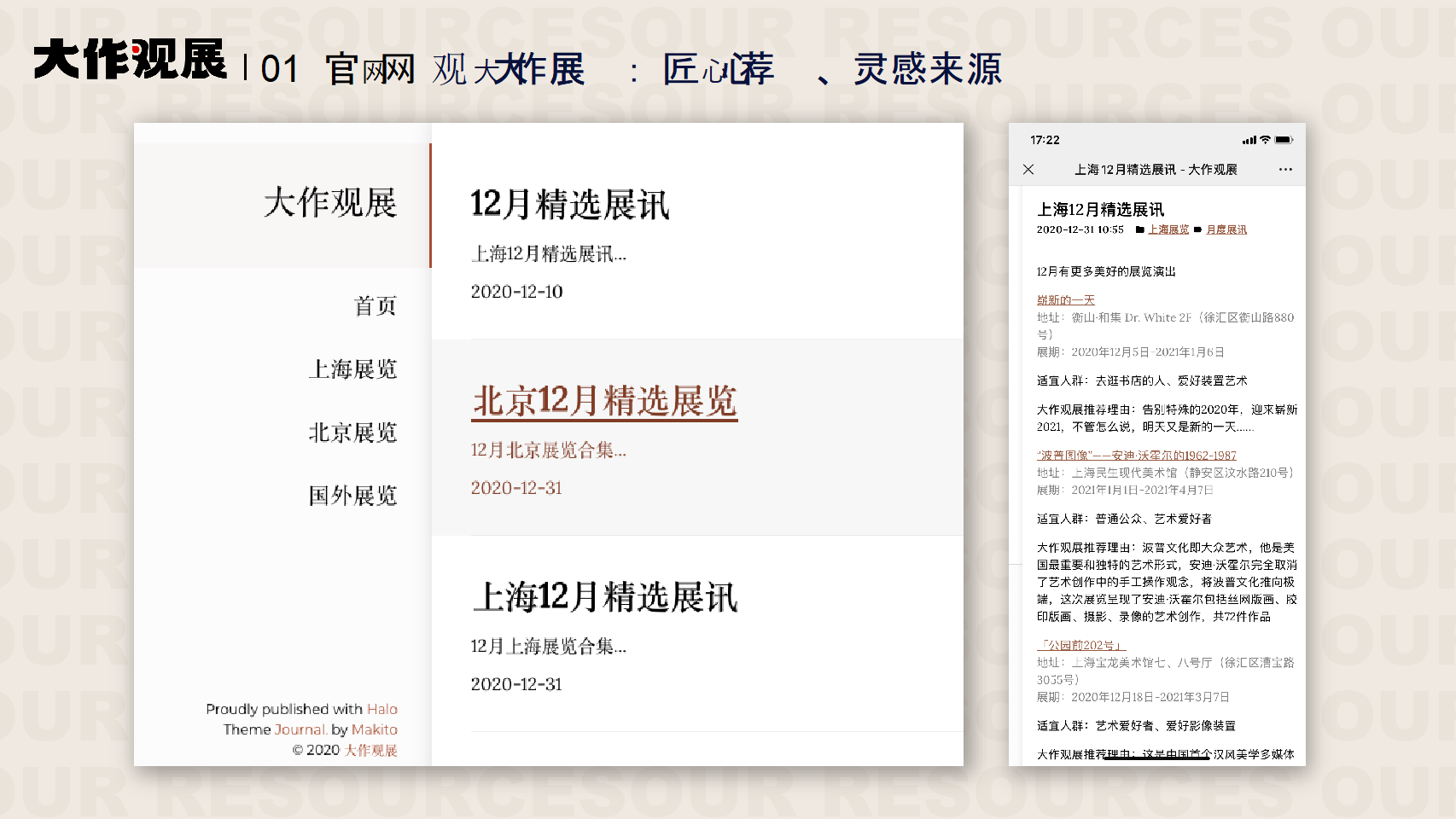Open 国外展览 in the sidebar menu
The image size is (1456, 819).
pyautogui.click(x=352, y=496)
